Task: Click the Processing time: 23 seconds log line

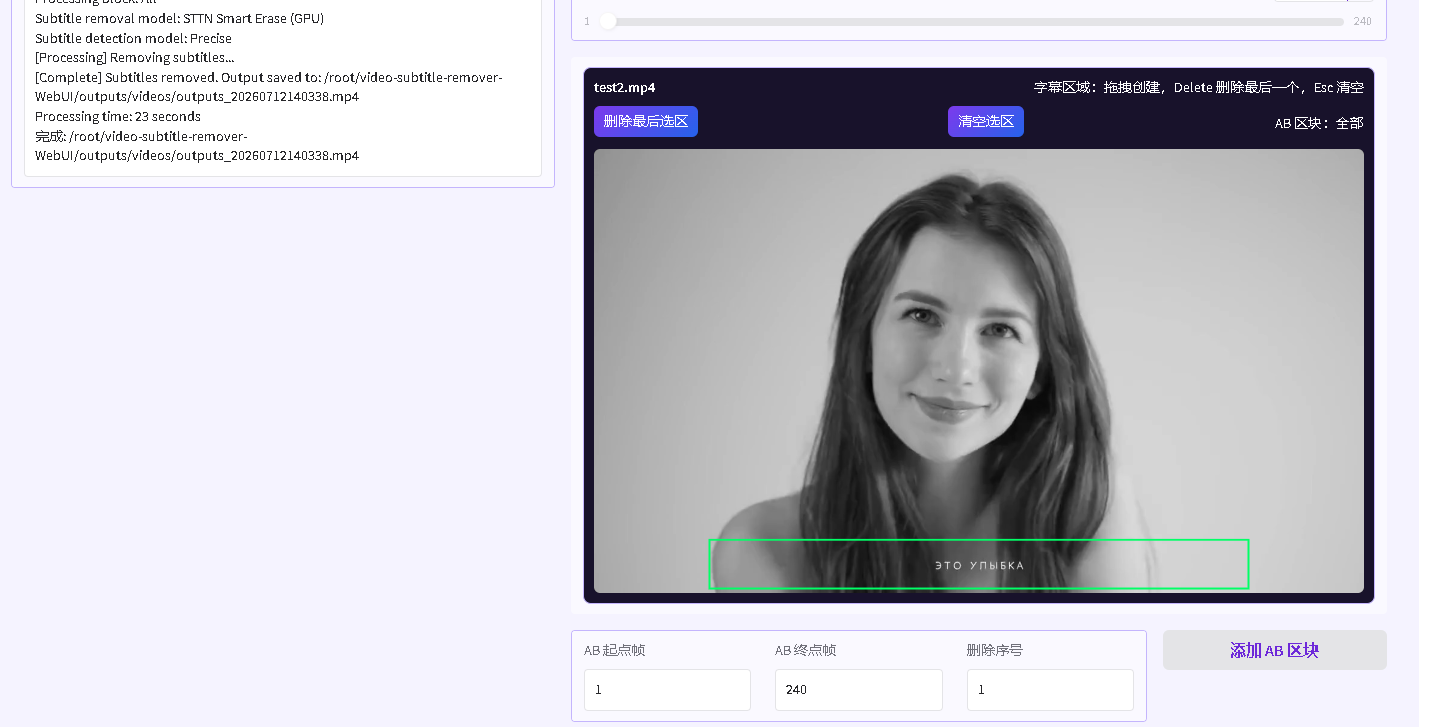Action: [x=118, y=116]
